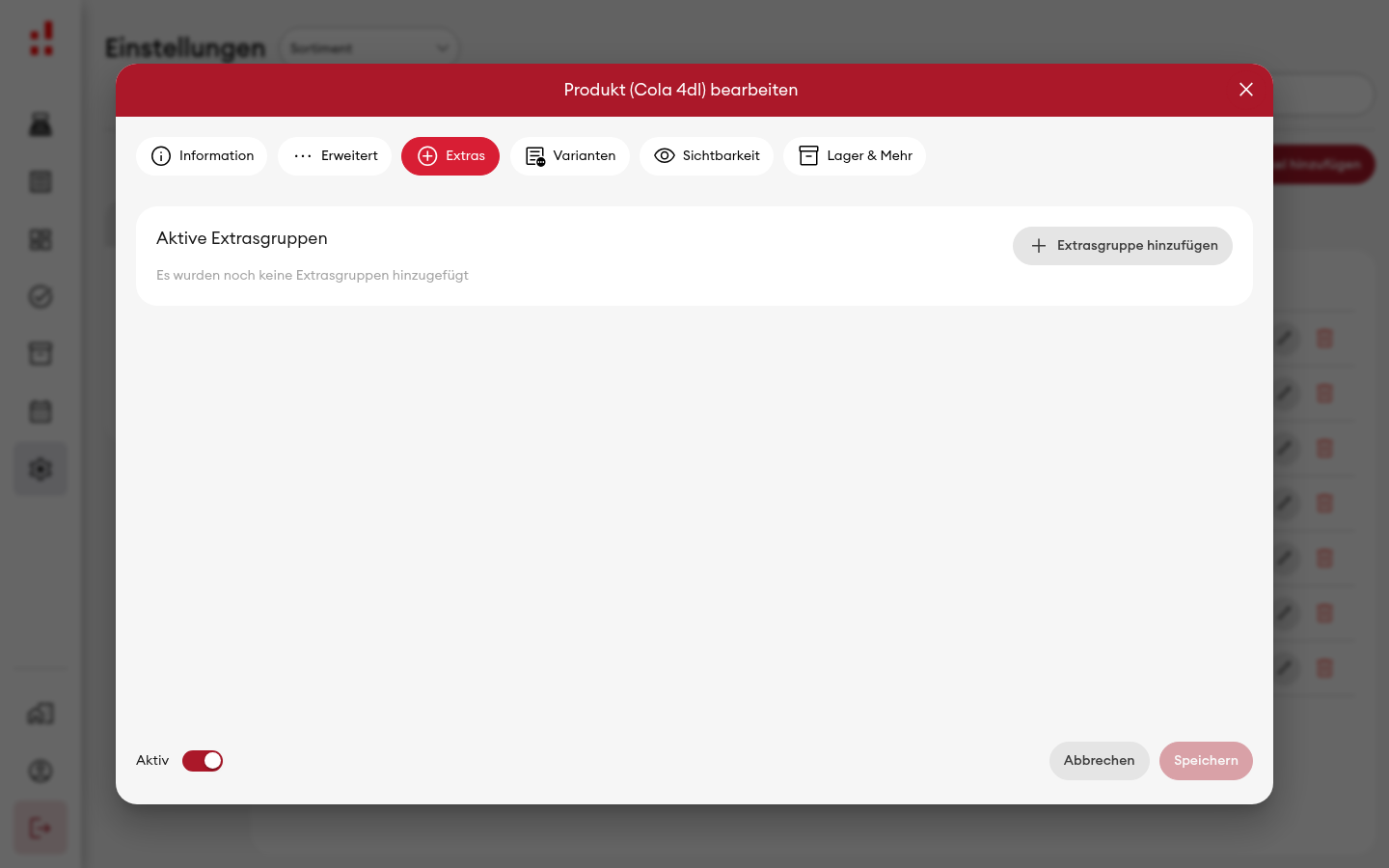
Task: Switch to the Erweitert tab
Action: pyautogui.click(x=335, y=156)
